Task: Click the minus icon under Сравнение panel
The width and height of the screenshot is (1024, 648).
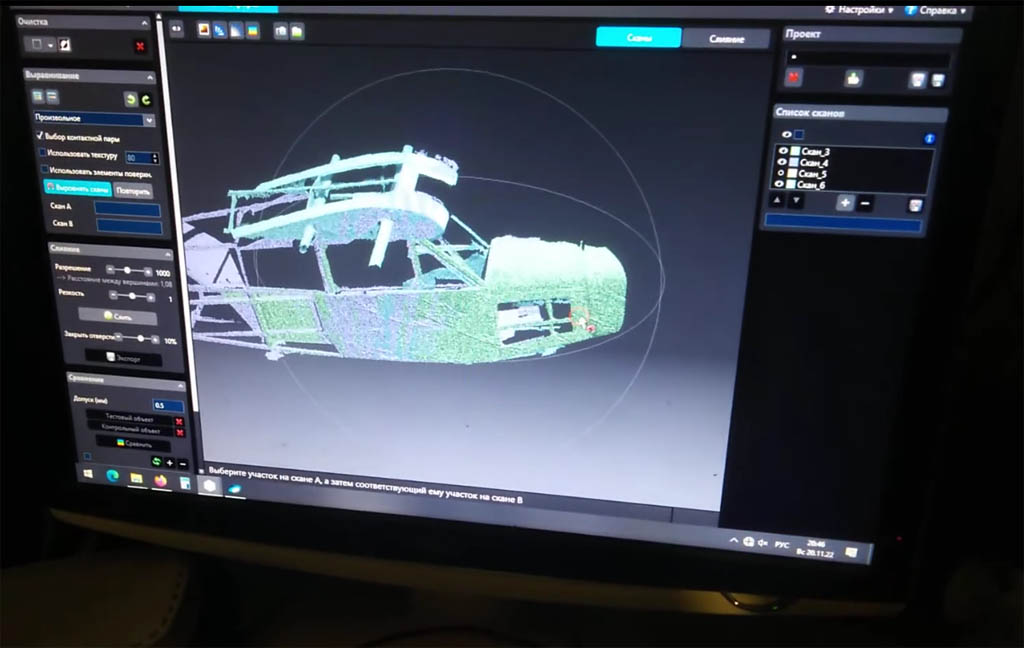Action: tap(183, 464)
